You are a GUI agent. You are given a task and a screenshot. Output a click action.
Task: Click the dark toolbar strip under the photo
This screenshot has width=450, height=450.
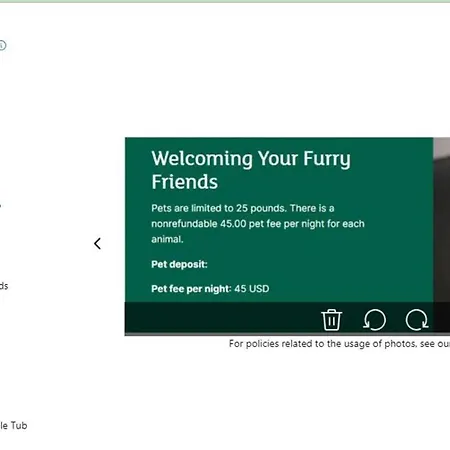click(287, 318)
